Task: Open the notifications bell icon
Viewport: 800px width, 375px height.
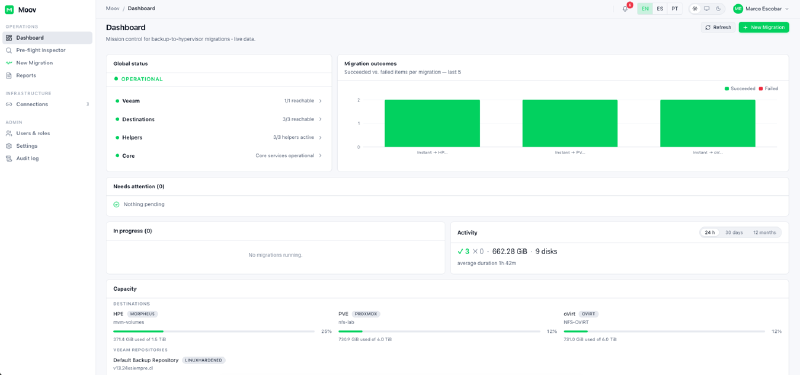Action: [625, 9]
